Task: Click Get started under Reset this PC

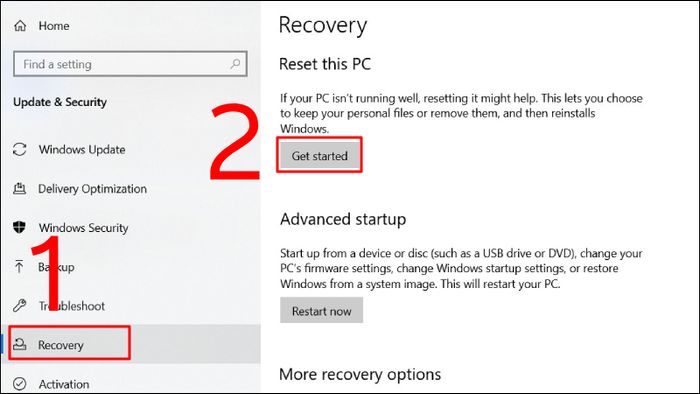Action: pos(319,155)
